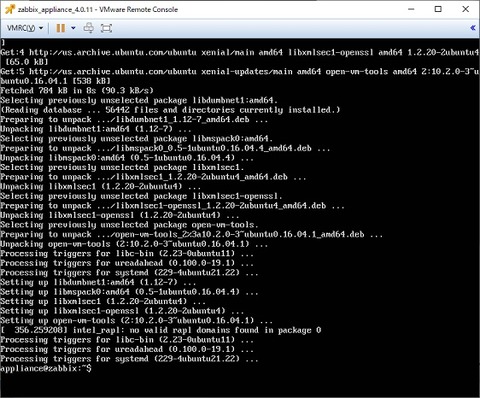Click the Unpacking open-vm-tools line
The height and width of the screenshot is (398, 480).
(x=134, y=244)
